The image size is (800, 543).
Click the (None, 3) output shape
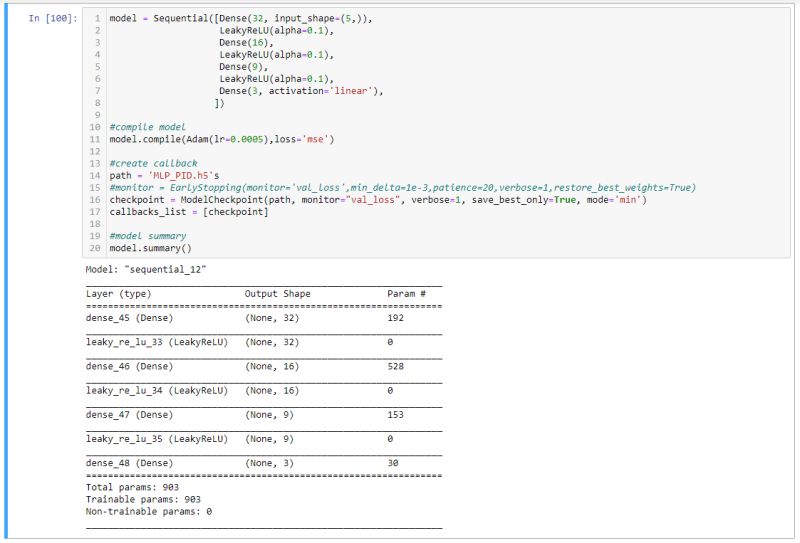[x=269, y=463]
